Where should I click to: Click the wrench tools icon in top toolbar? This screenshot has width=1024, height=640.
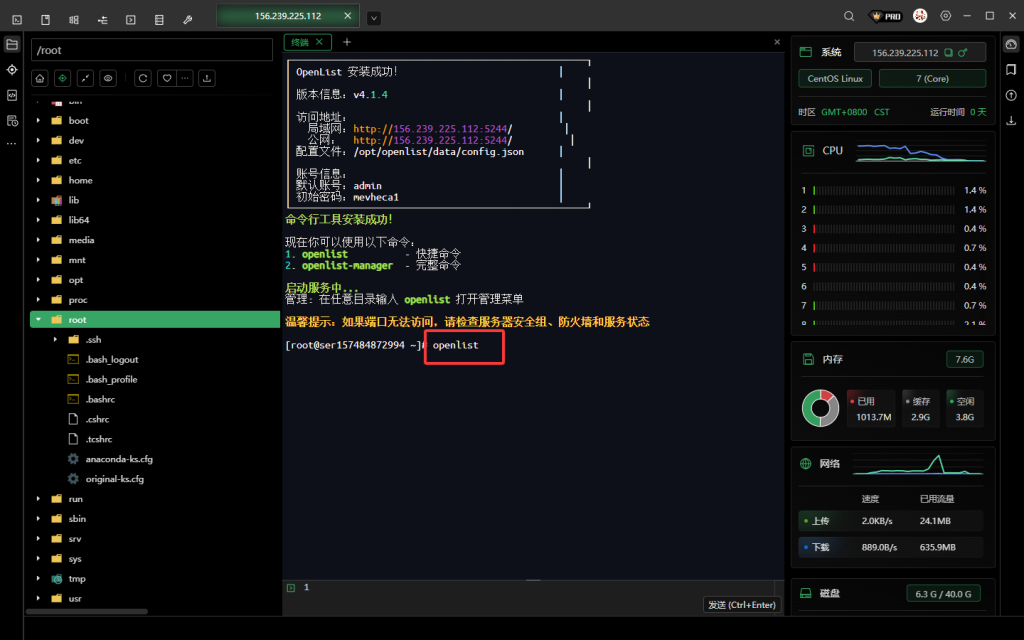188,19
